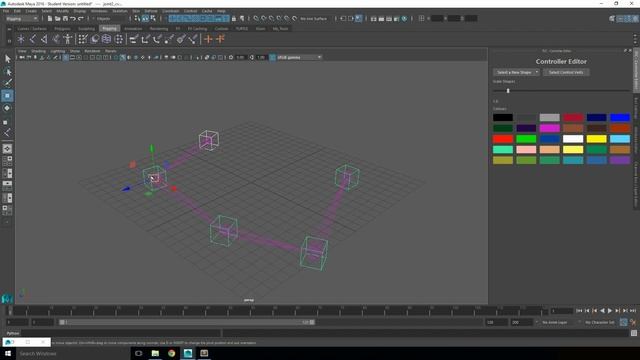The width and height of the screenshot is (640, 360).
Task: Toggle the viewport grid display icon
Action: (x=66, y=58)
